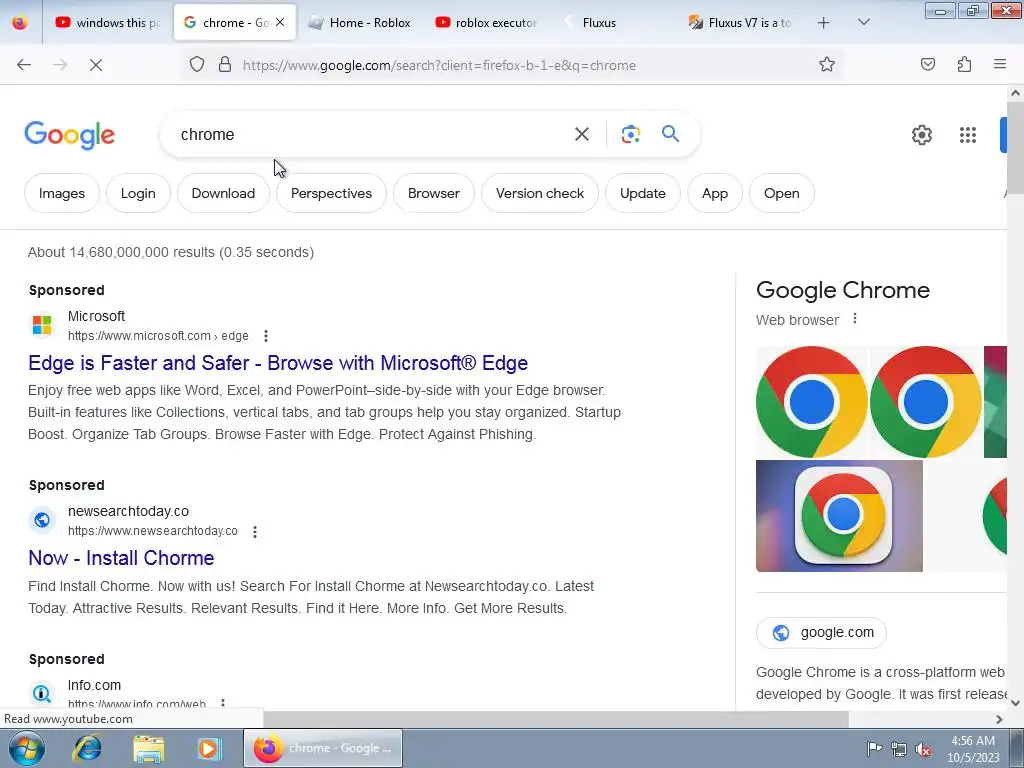The width and height of the screenshot is (1024, 768).
Task: Select the Version check chip
Action: coord(539,193)
